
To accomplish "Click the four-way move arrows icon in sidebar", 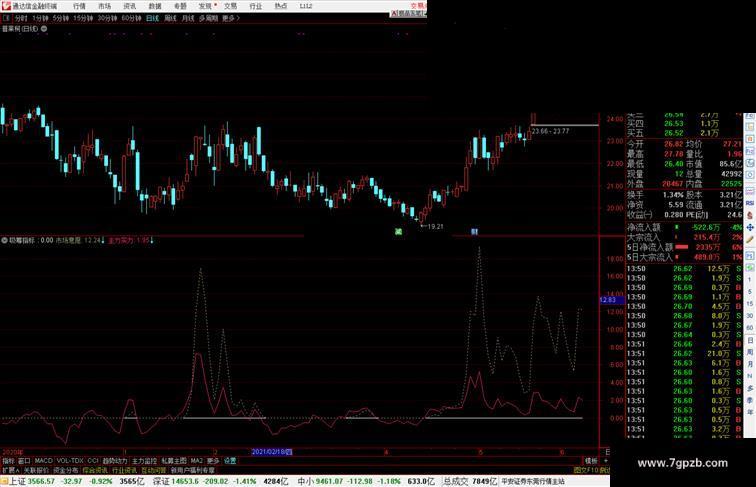I will click(x=750, y=227).
